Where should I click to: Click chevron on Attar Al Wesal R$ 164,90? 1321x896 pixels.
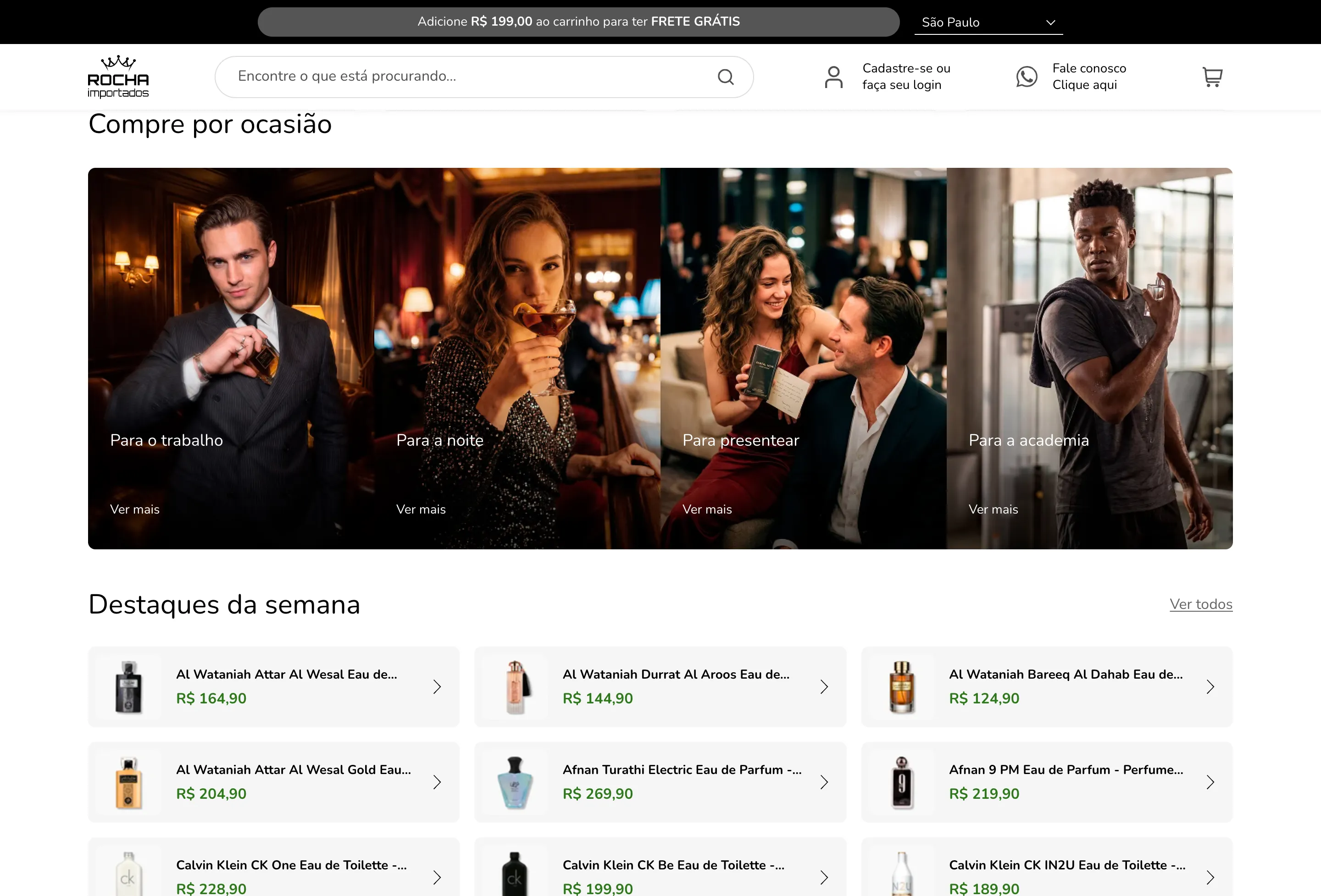pyautogui.click(x=437, y=686)
